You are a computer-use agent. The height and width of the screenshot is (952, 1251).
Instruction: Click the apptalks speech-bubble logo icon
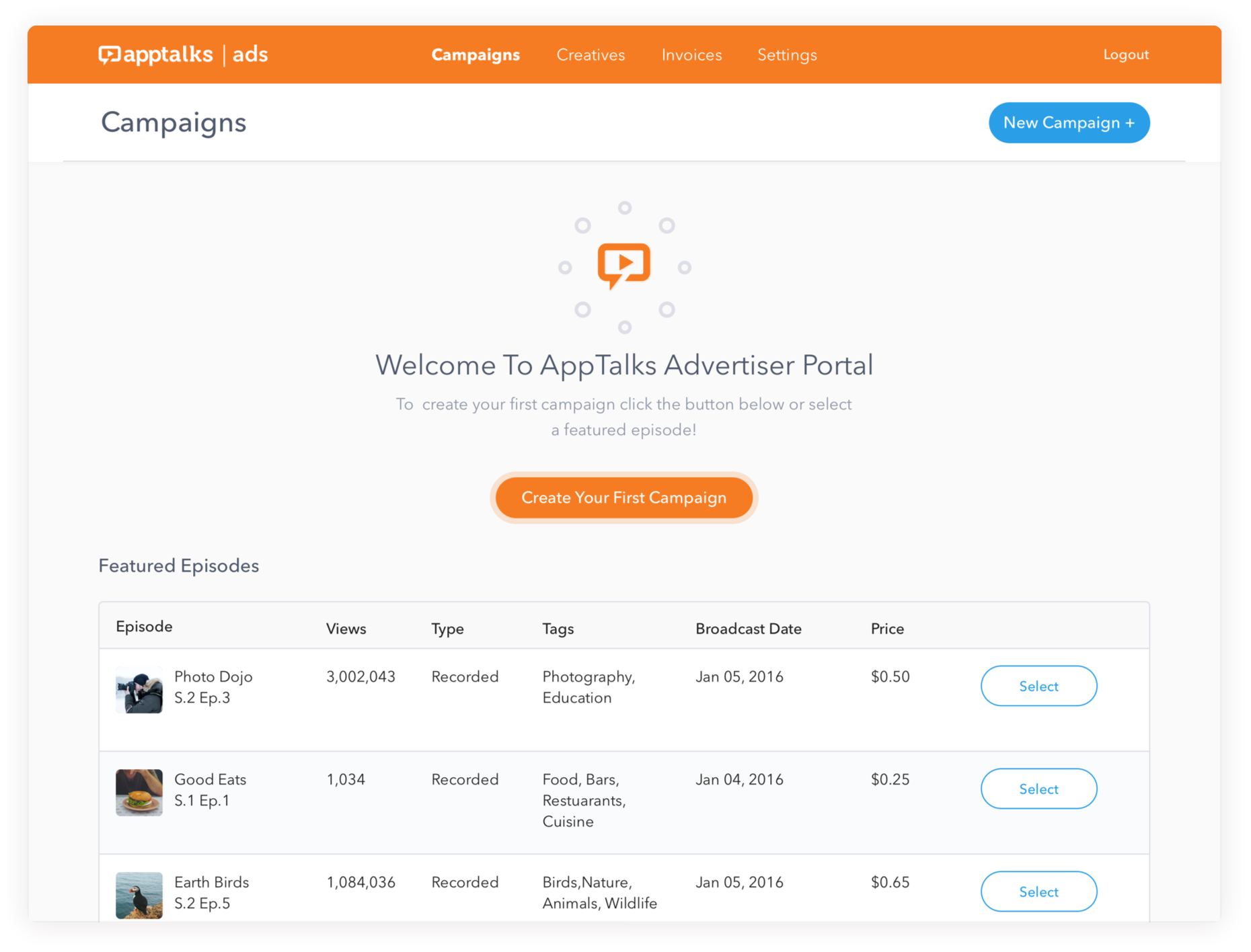[x=109, y=54]
